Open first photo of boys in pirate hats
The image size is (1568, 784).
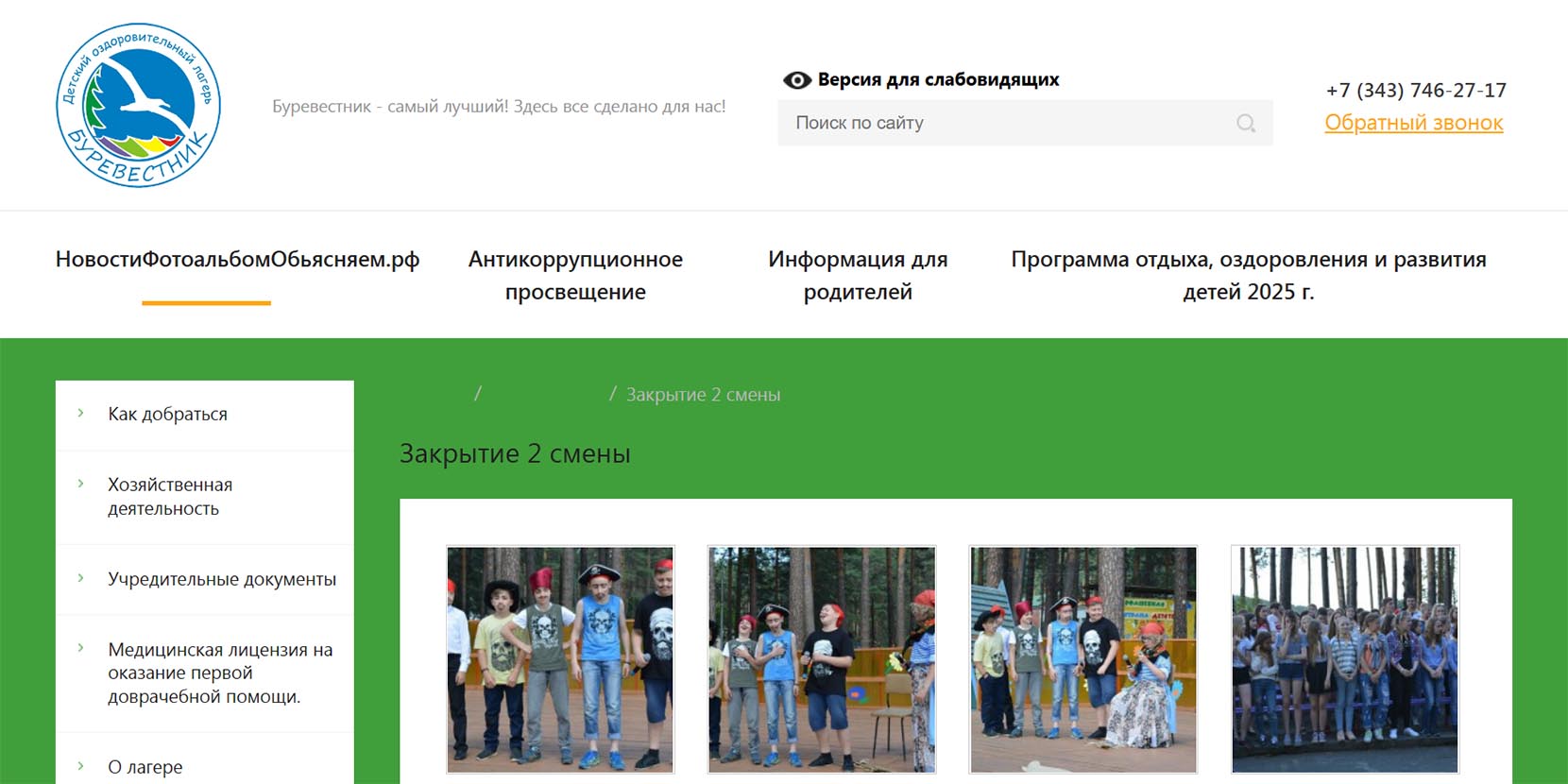pos(560,659)
